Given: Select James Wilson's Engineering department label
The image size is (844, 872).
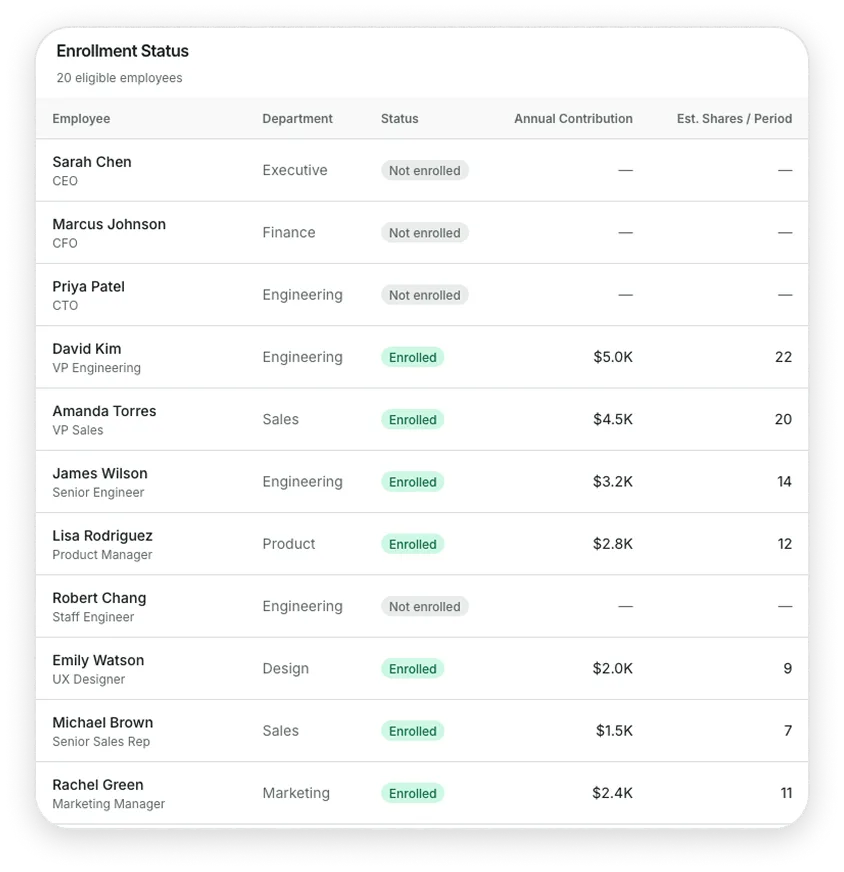Looking at the screenshot, I should pos(302,481).
